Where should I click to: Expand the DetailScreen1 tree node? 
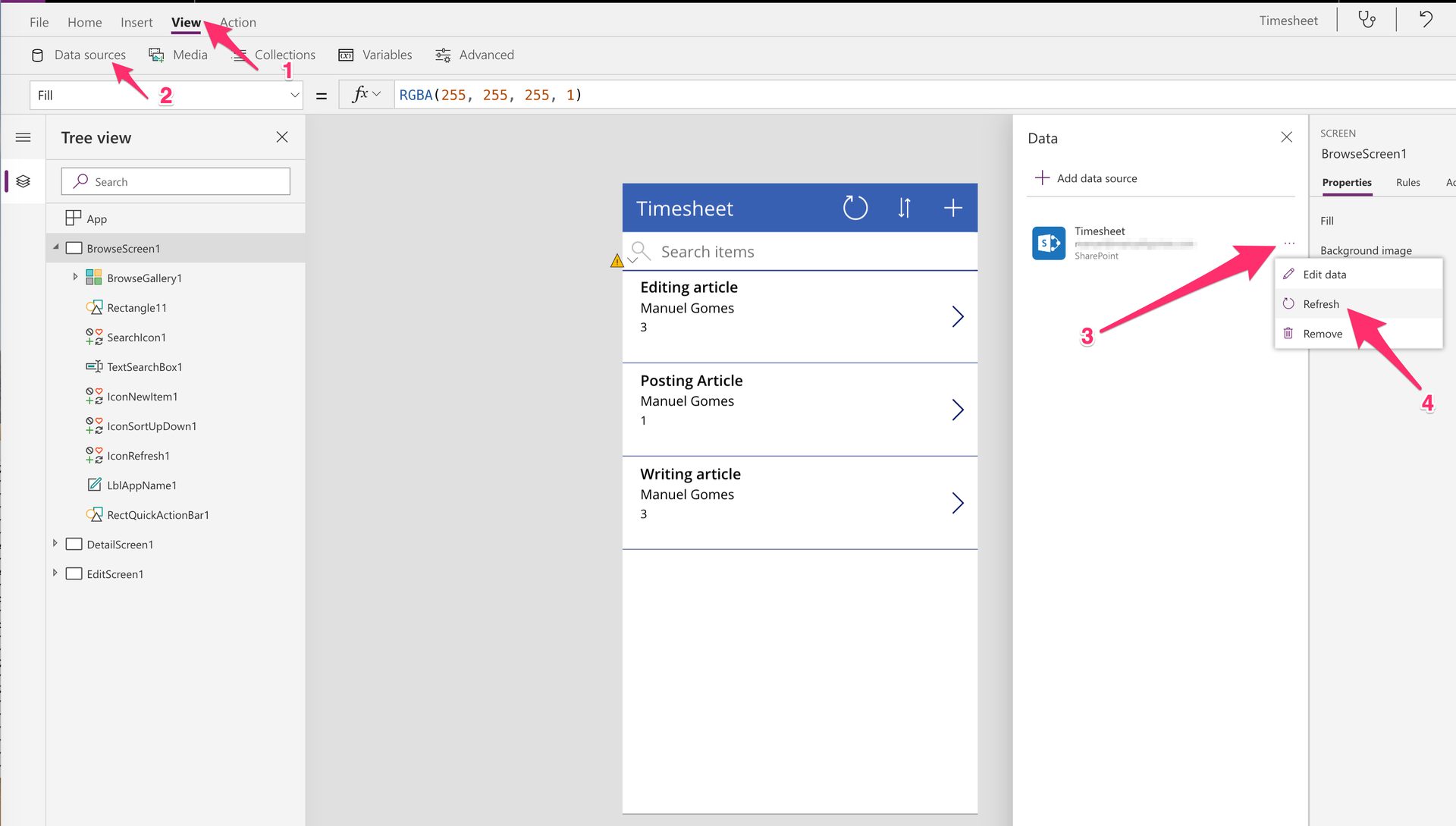point(55,544)
